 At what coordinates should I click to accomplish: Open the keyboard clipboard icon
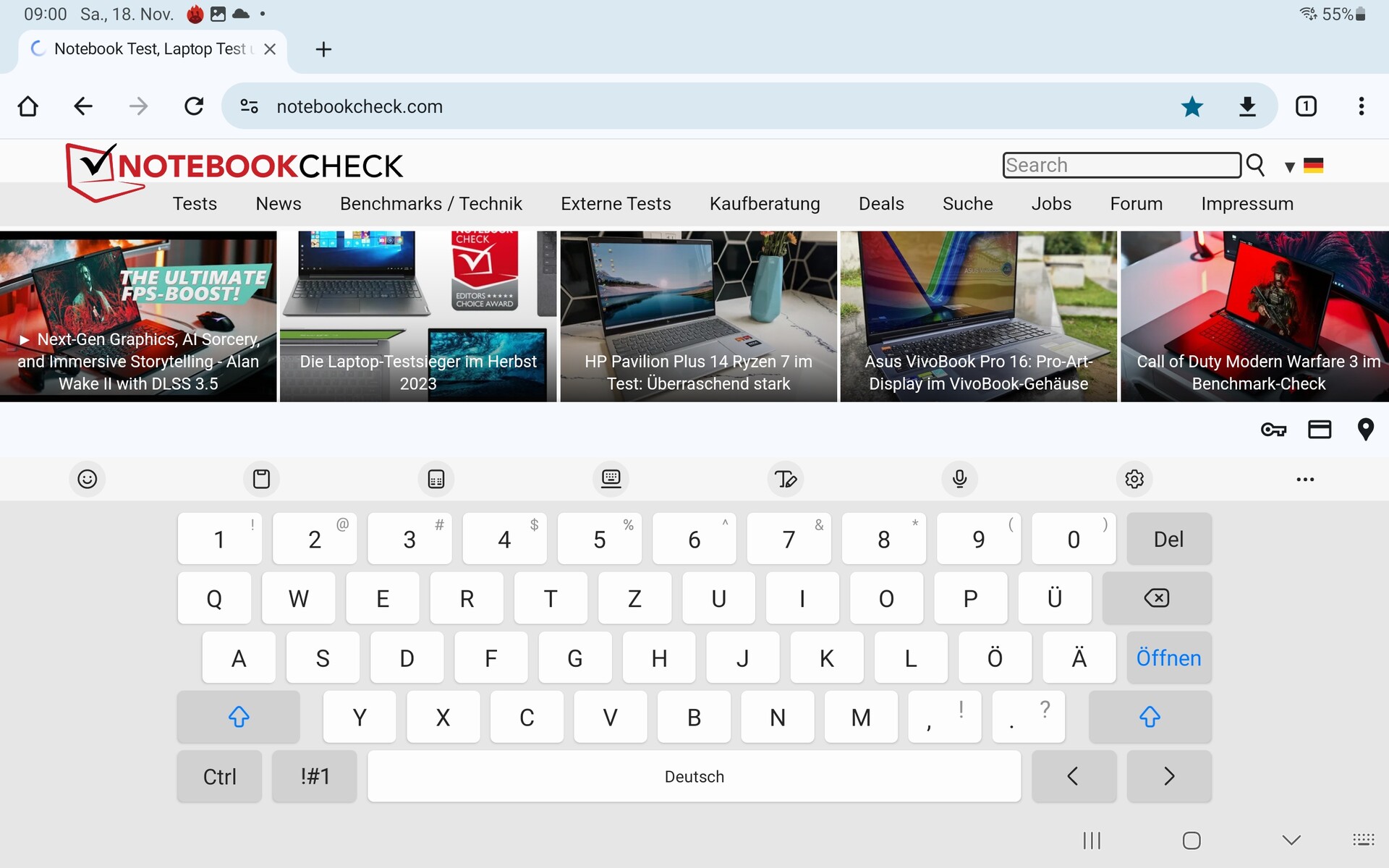click(x=261, y=479)
